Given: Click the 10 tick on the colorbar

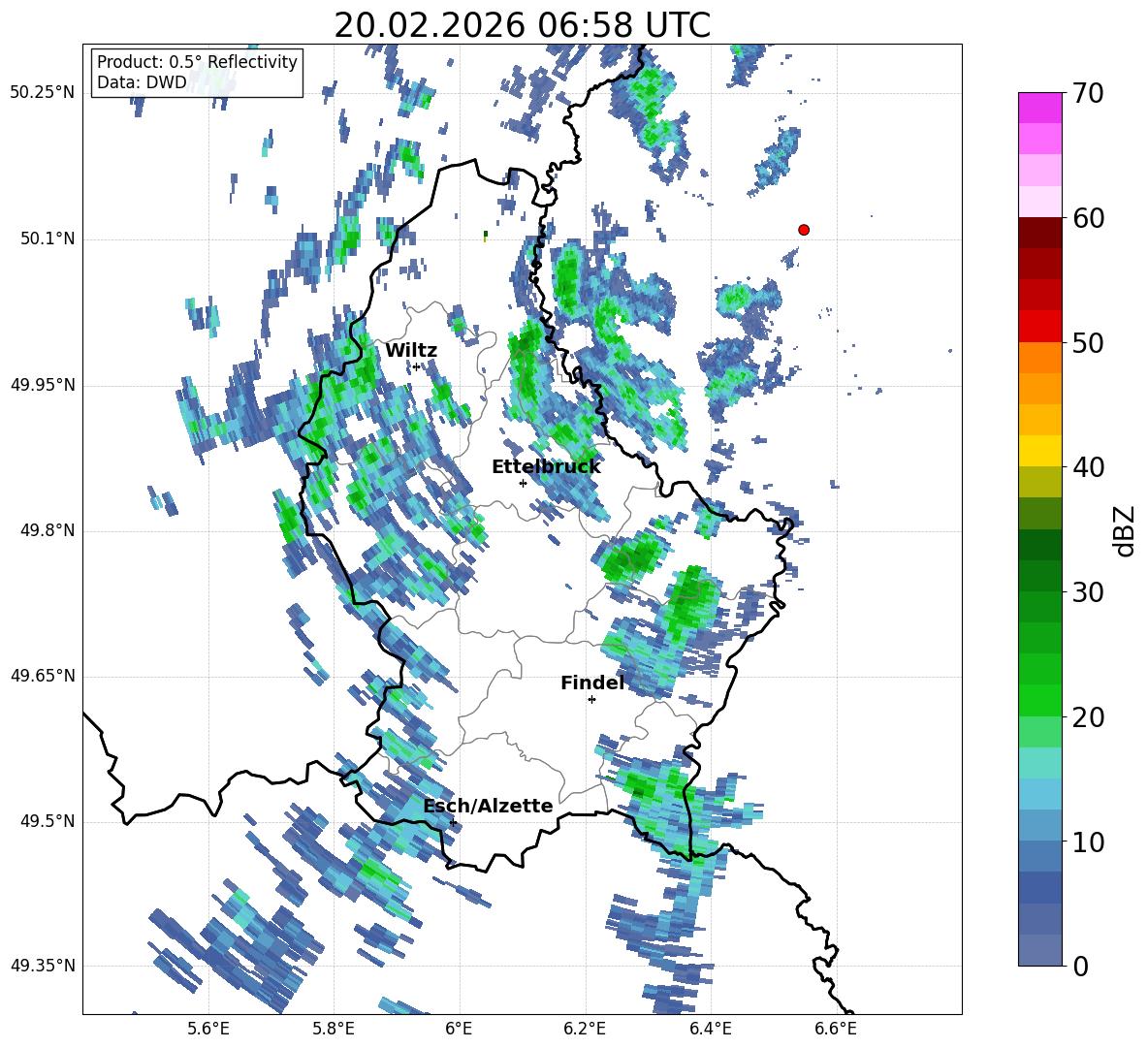Looking at the screenshot, I should [1088, 842].
